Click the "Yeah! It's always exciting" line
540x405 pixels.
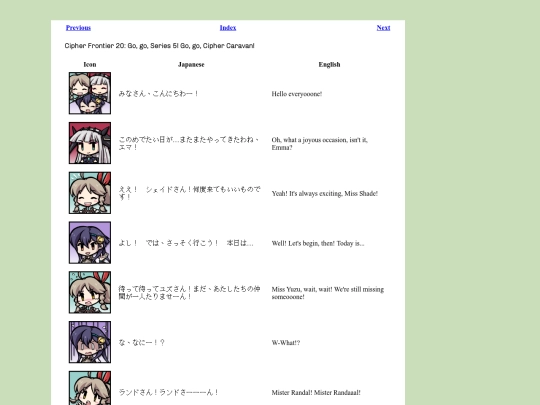pyautogui.click(x=325, y=193)
